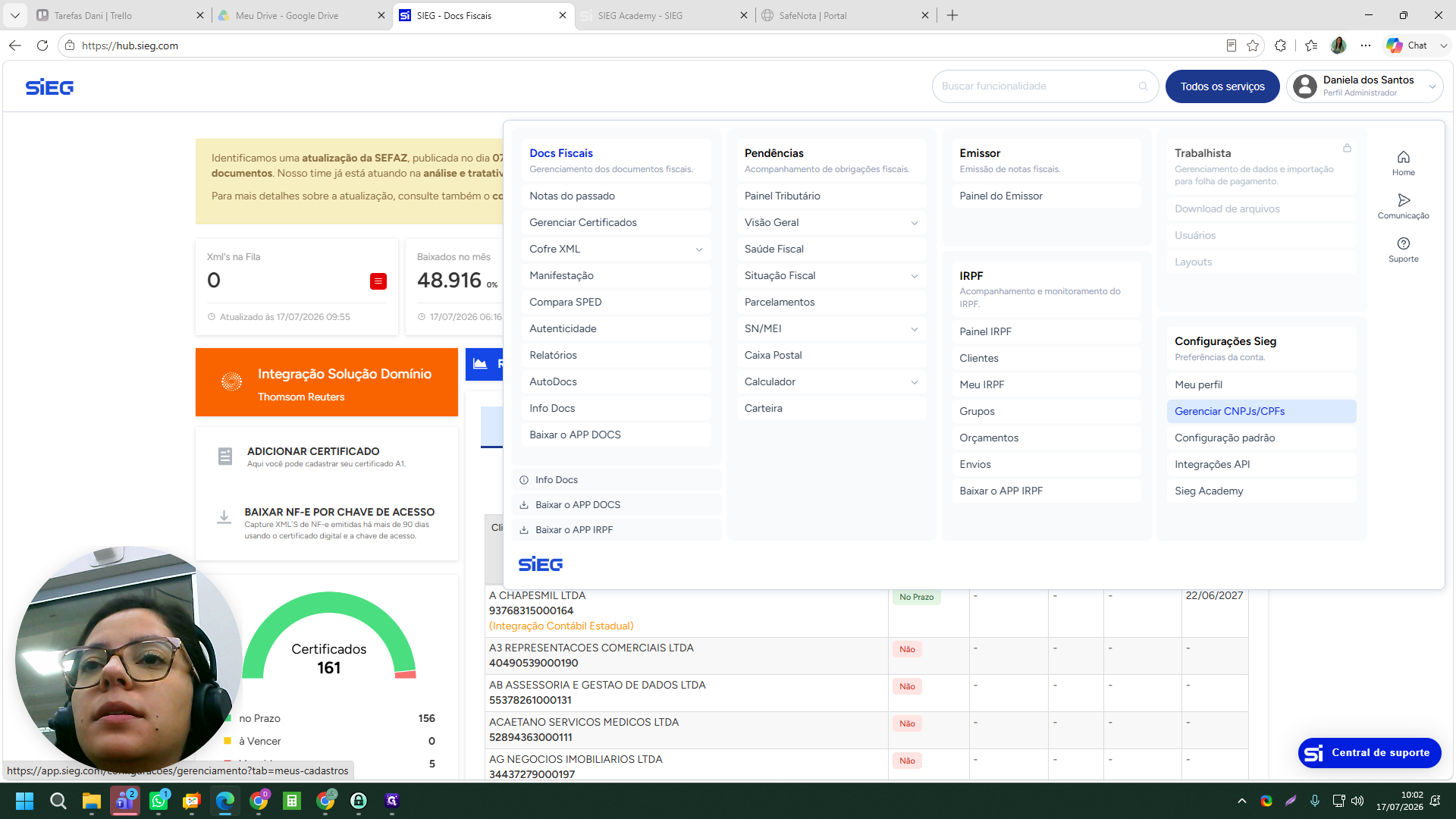Click the certificate icon beside Adicionar Certificado
The width and height of the screenshot is (1456, 819).
click(225, 457)
